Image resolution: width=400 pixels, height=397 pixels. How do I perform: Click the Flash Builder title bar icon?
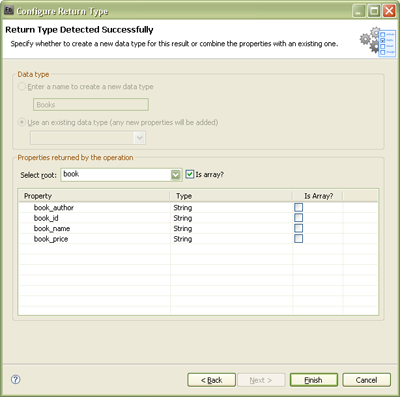pyautogui.click(x=9, y=11)
